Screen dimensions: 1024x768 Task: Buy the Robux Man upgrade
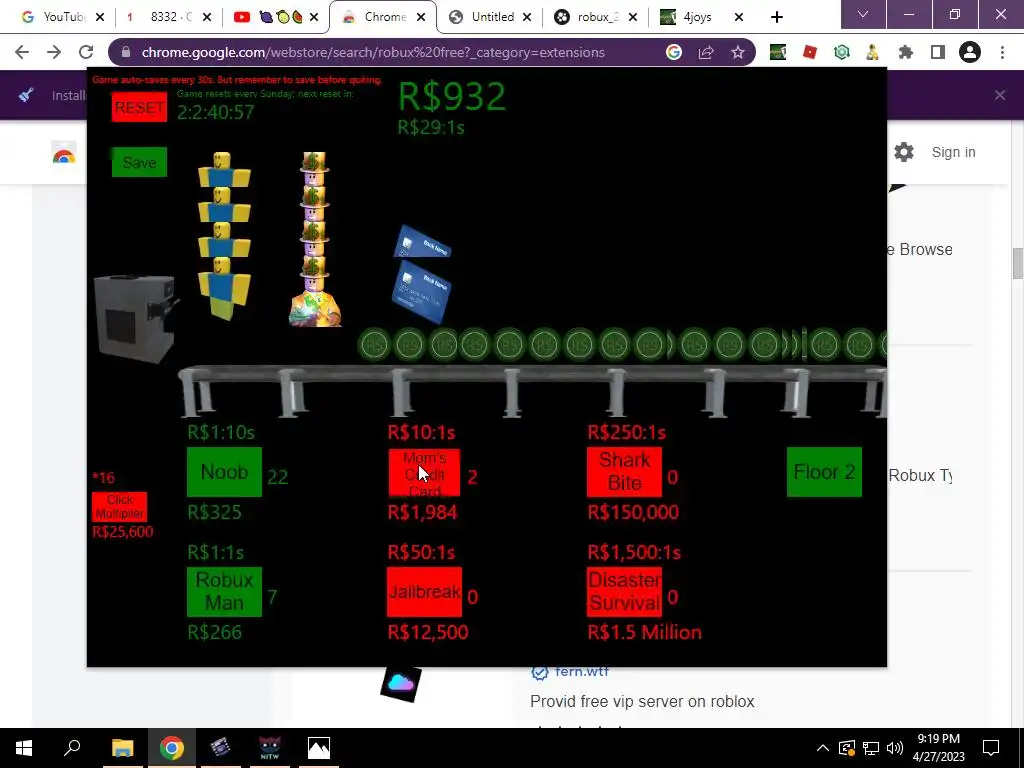tap(224, 592)
